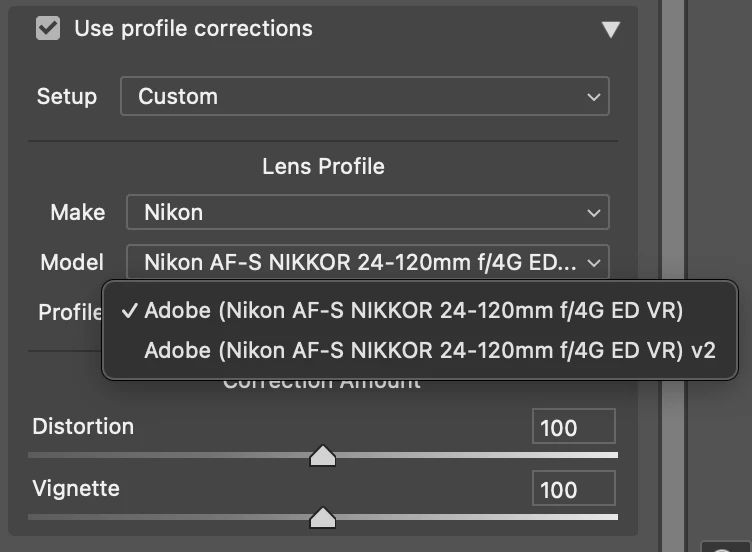
Task: Click the Use profile corrections label
Action: tap(193, 28)
